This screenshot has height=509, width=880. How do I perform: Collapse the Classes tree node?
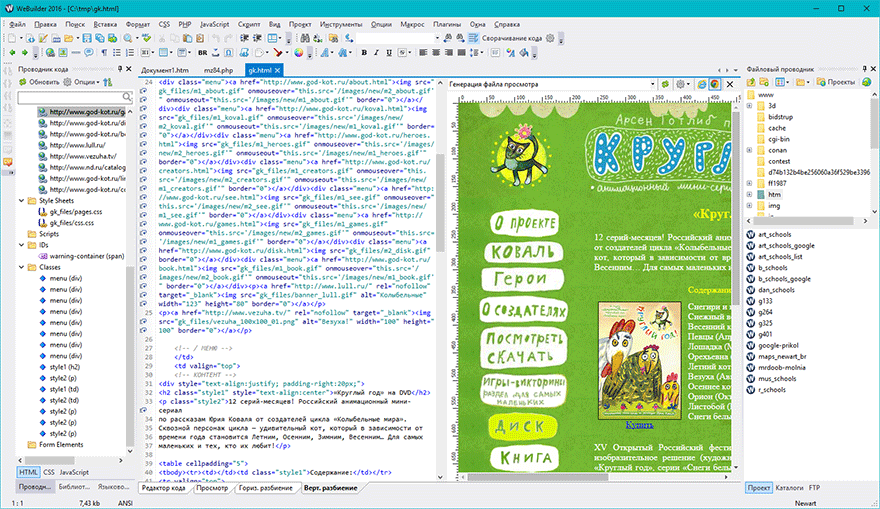(x=21, y=267)
